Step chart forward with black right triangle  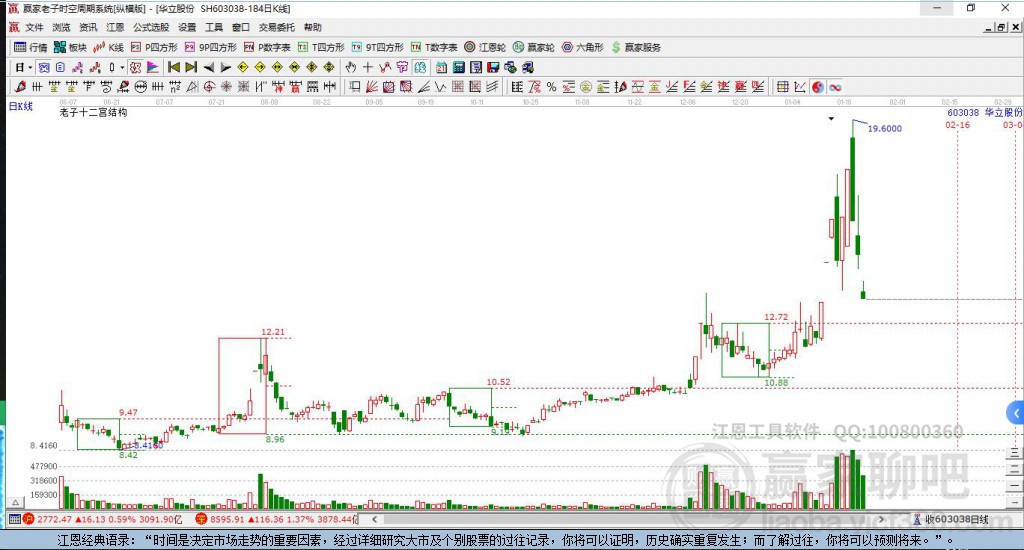[226, 67]
